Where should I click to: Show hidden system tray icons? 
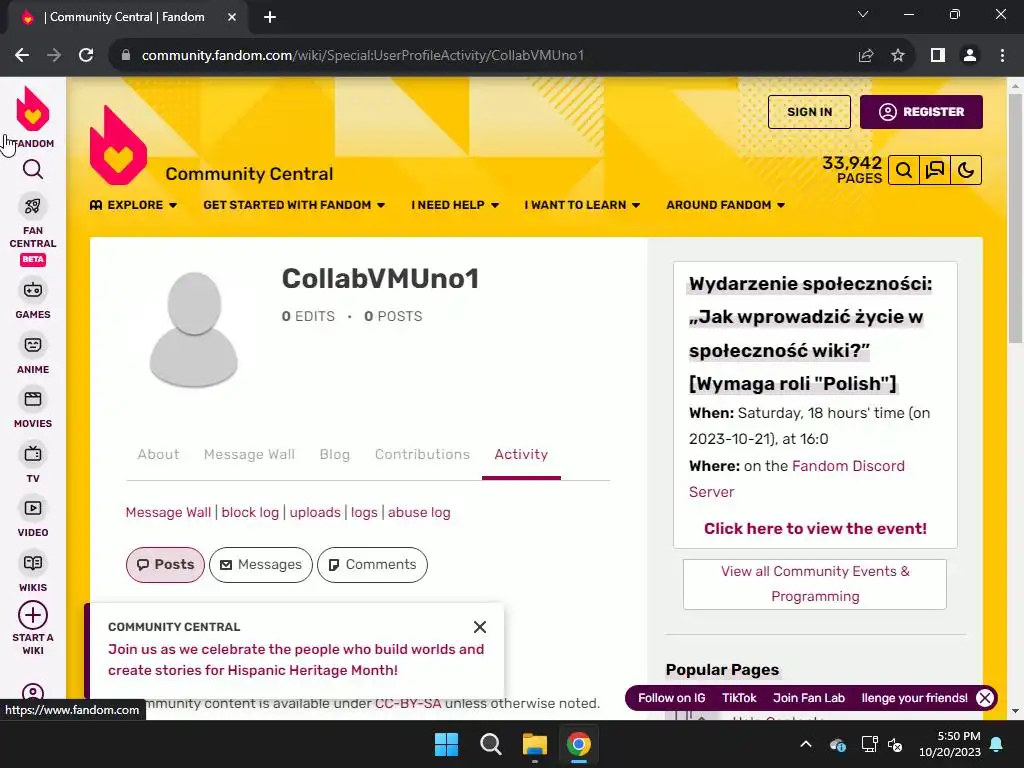tap(806, 744)
